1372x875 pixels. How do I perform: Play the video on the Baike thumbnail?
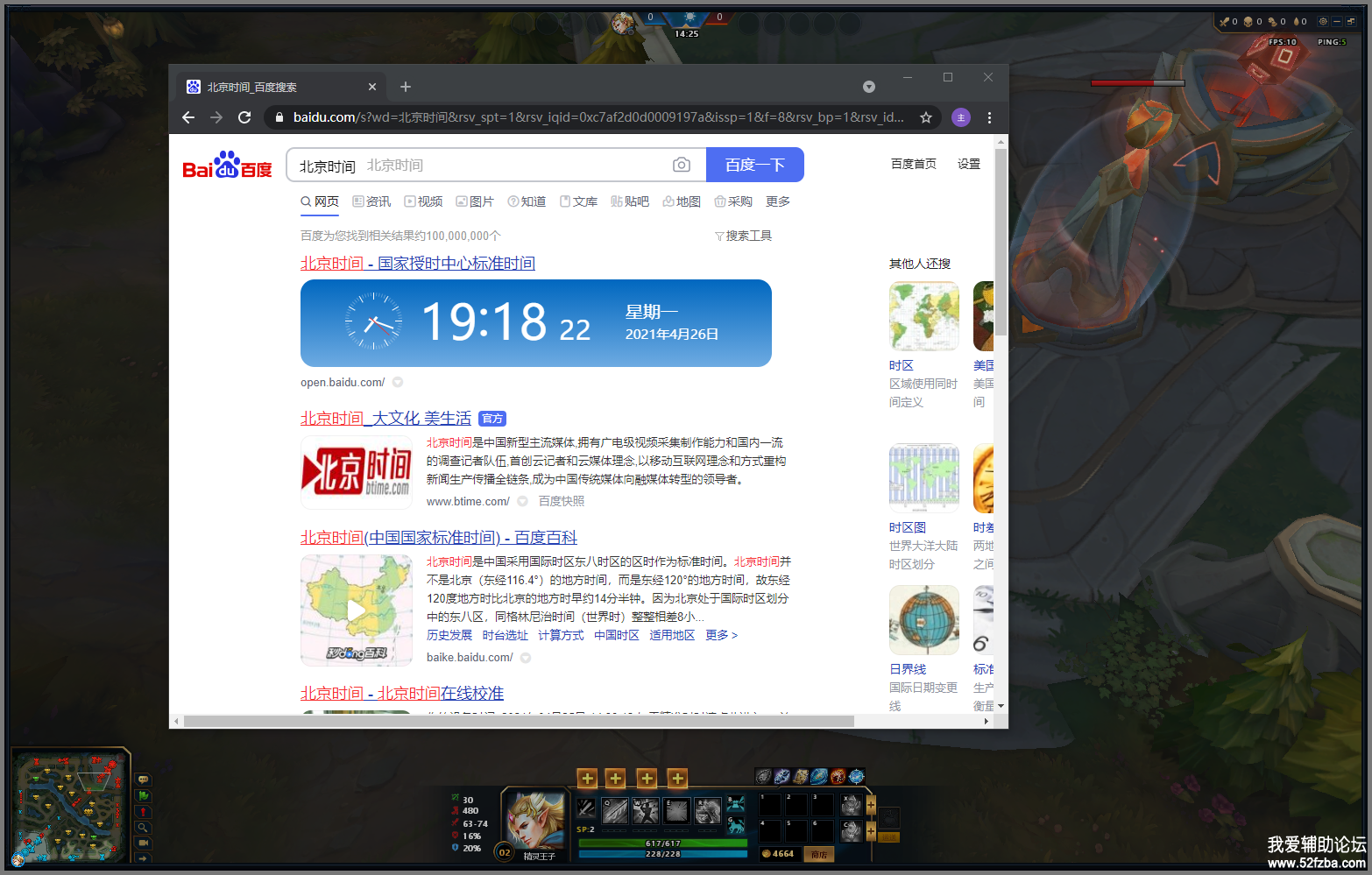tap(357, 610)
